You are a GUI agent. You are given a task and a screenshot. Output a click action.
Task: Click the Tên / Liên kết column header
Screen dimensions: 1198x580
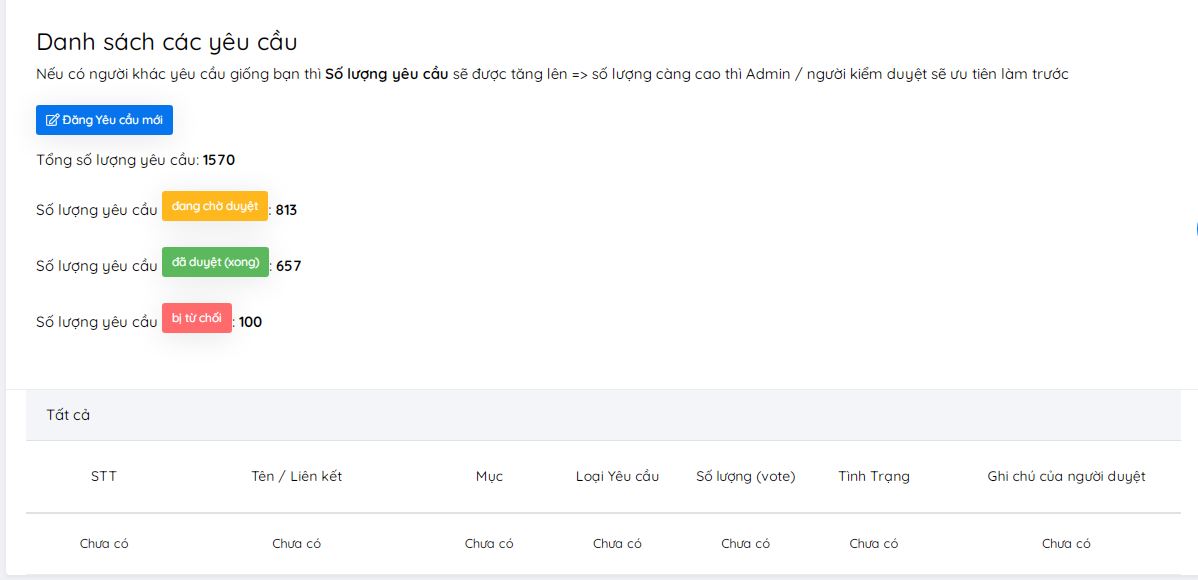[x=296, y=476]
